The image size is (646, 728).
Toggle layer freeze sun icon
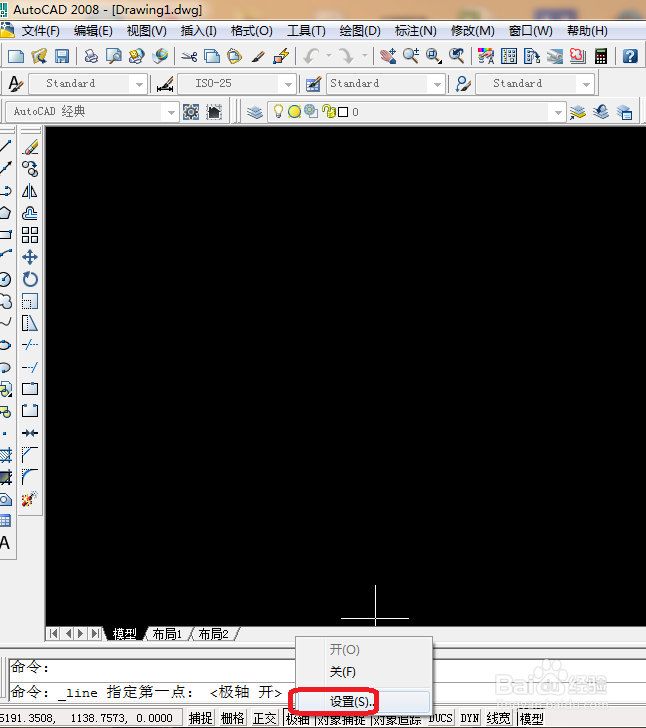[294, 111]
